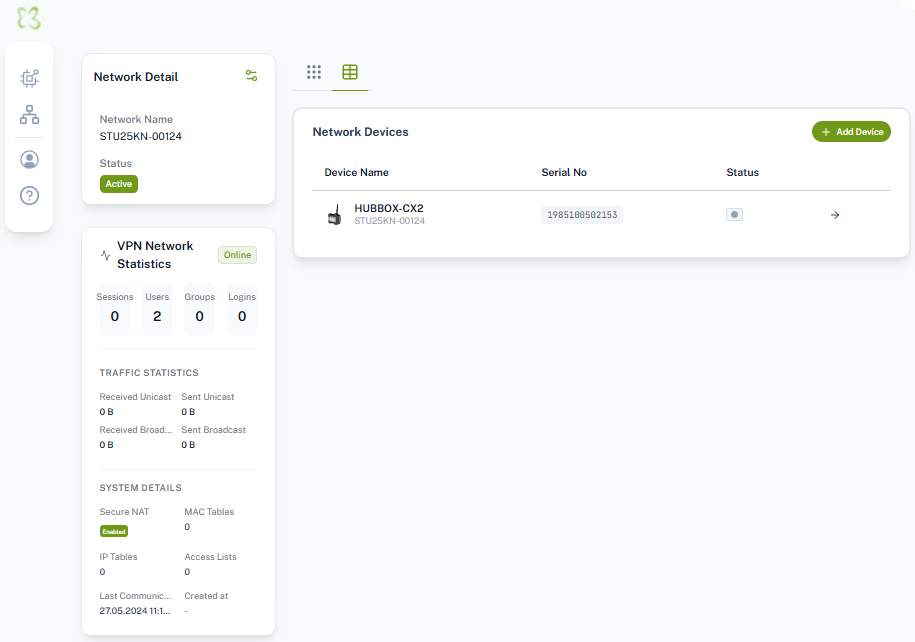
Task: Click the Device Name column header
Action: click(x=357, y=172)
